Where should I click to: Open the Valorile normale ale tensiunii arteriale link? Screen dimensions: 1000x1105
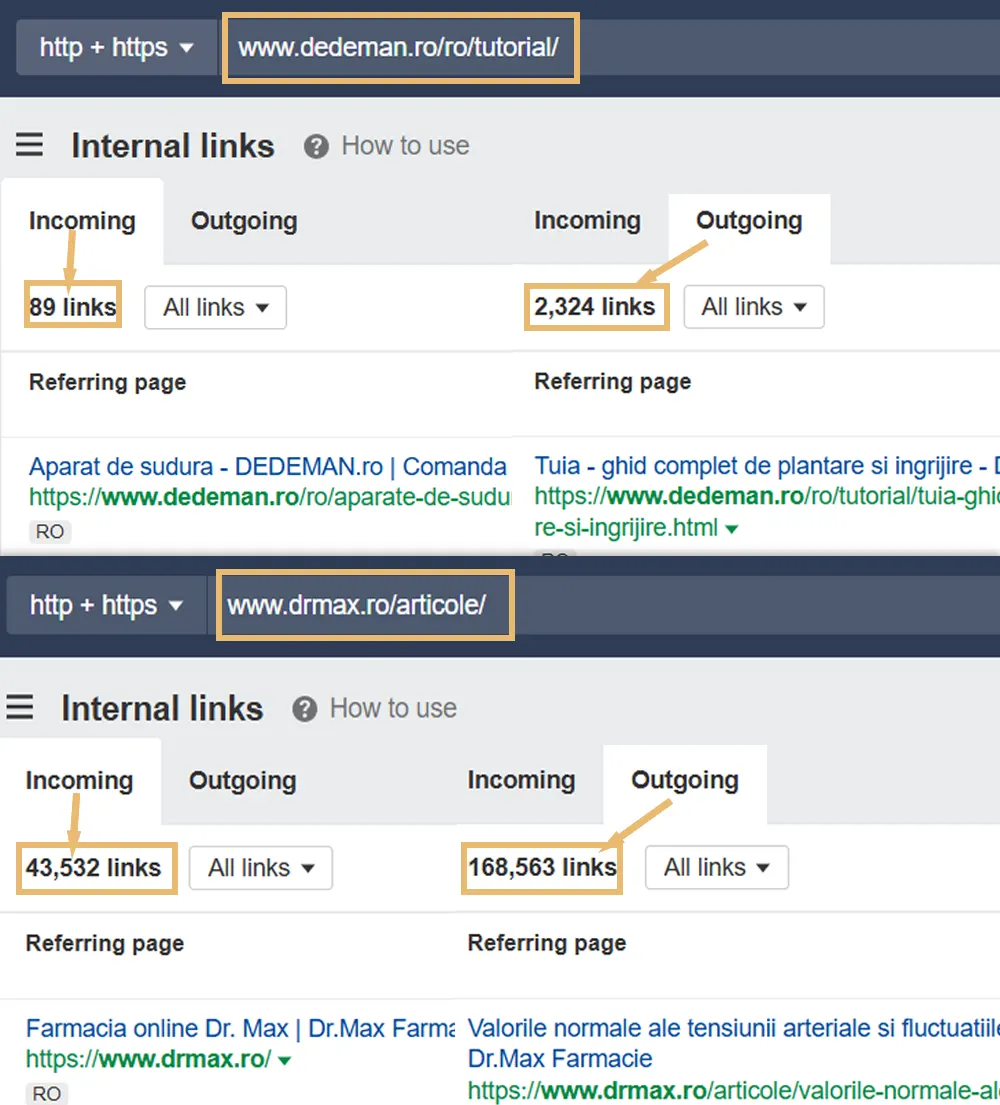point(730,1028)
